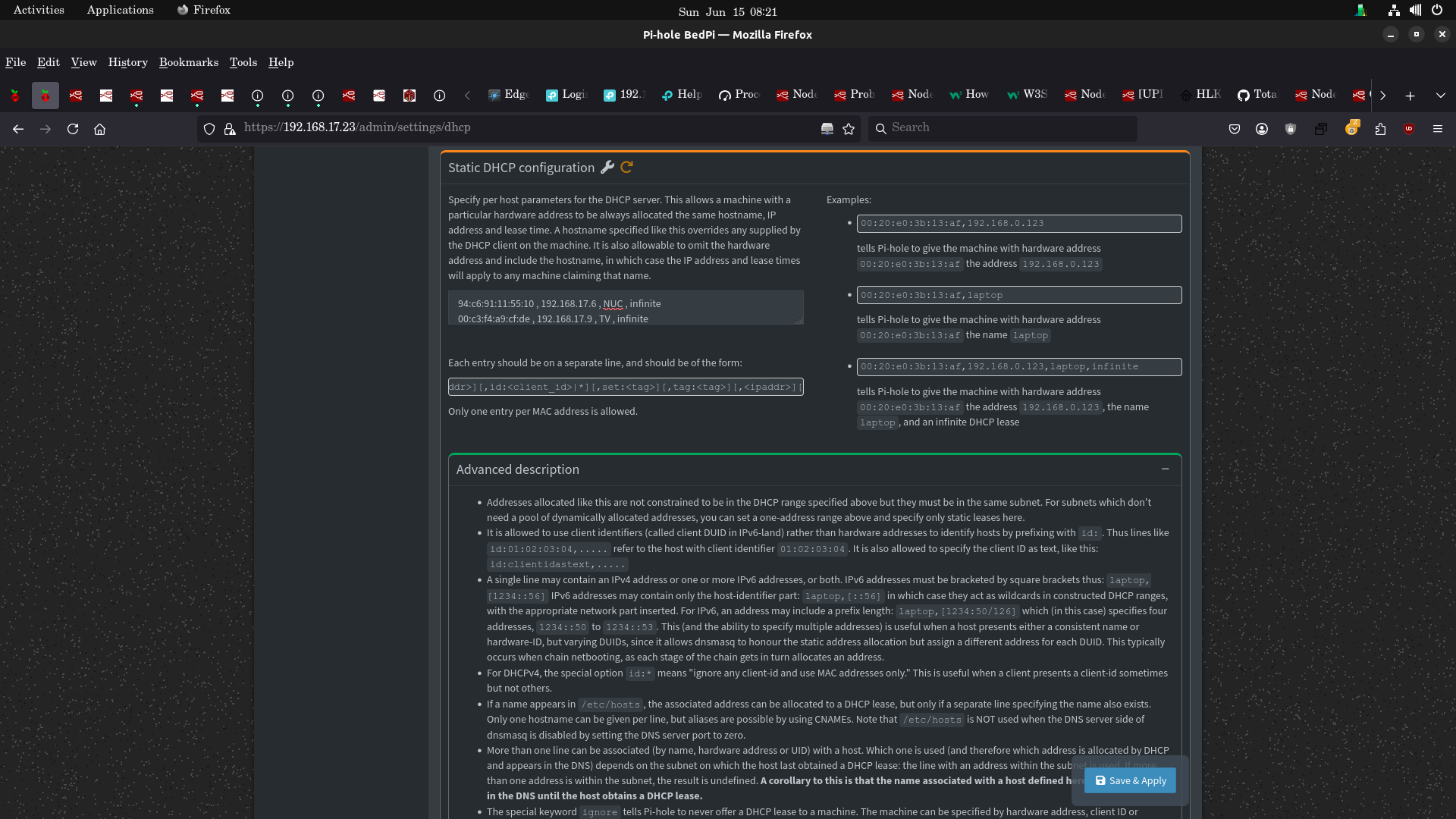Click the volume icon in system tray
Screen dimensions: 1456x819
[x=1415, y=11]
